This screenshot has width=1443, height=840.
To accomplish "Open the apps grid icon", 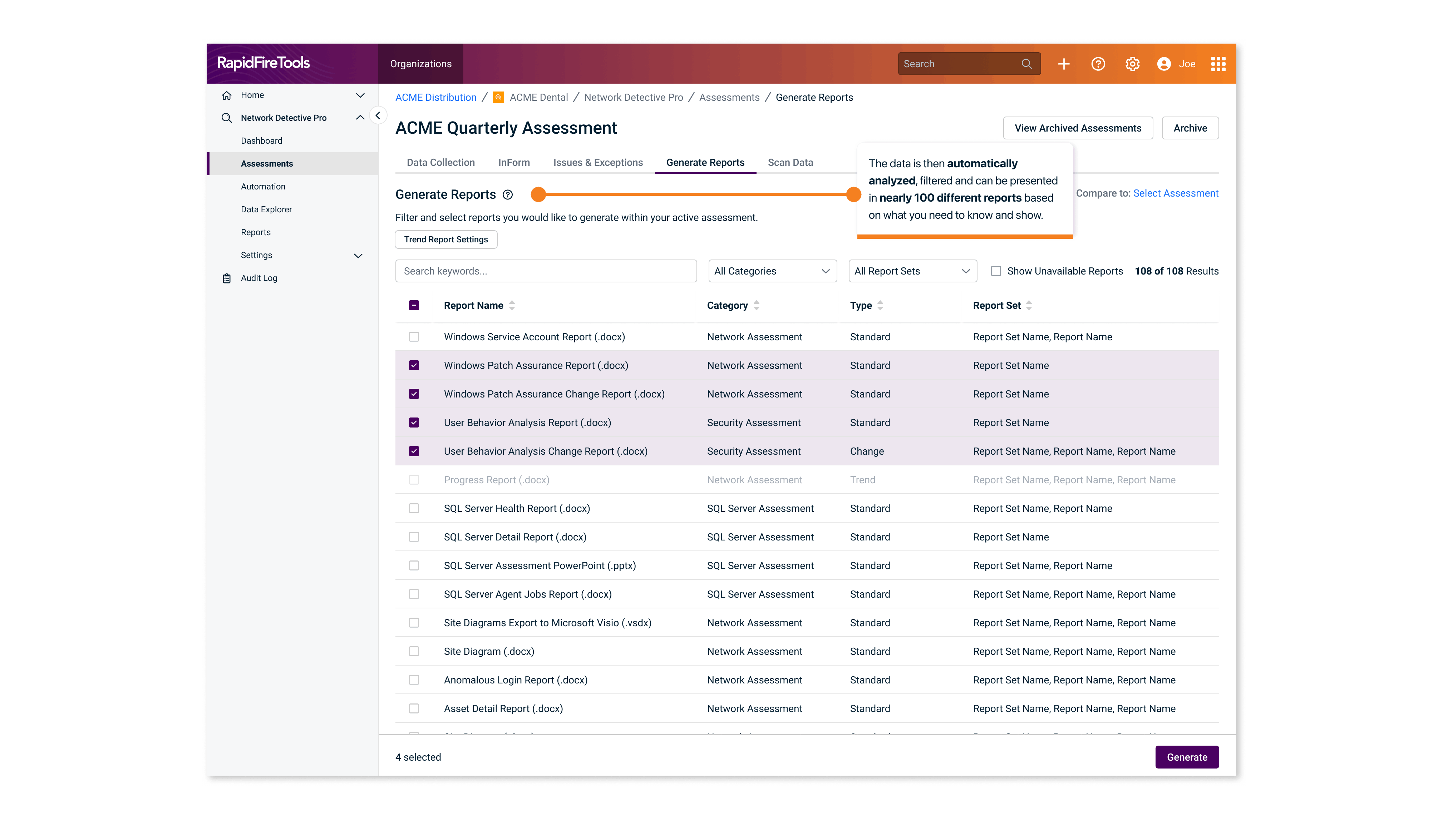I will (x=1218, y=64).
